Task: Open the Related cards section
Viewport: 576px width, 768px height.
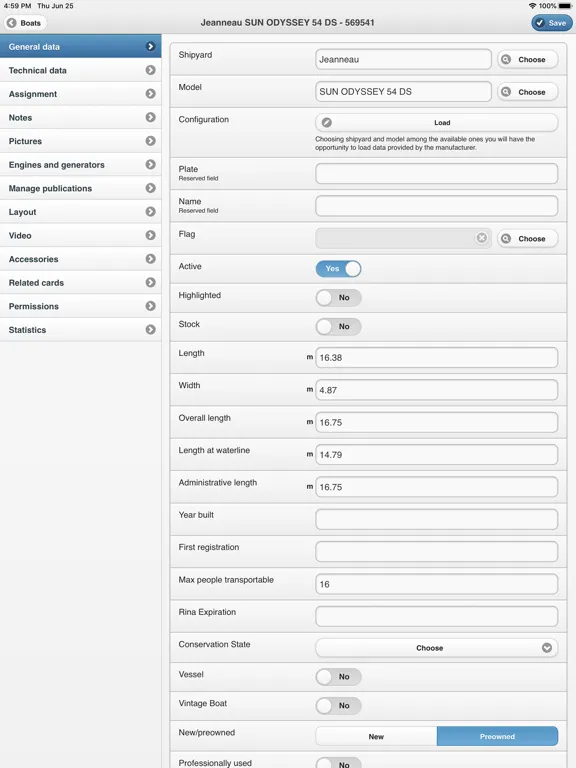Action: click(80, 282)
